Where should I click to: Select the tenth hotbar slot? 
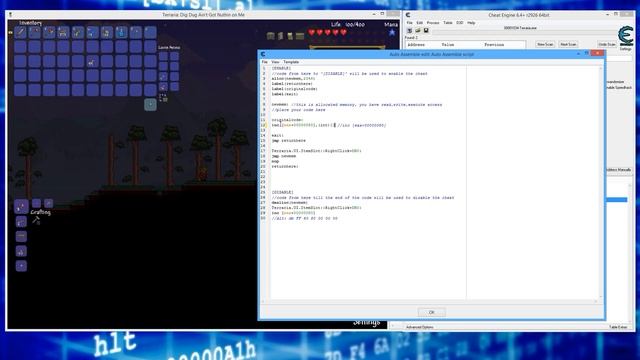(x=150, y=32)
